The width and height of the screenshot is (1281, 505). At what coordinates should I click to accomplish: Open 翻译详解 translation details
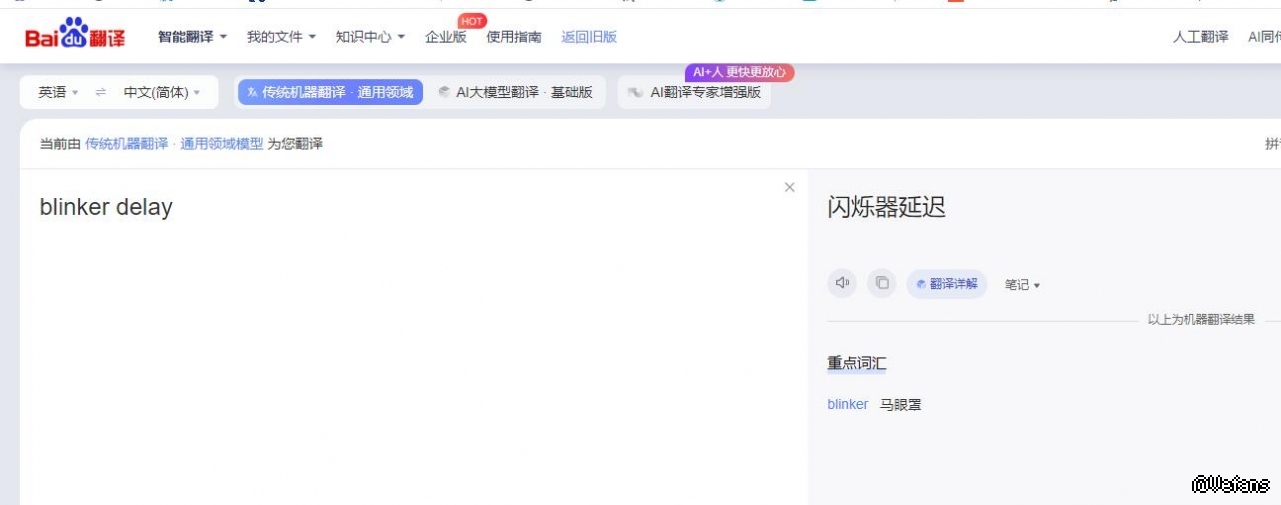coord(947,284)
